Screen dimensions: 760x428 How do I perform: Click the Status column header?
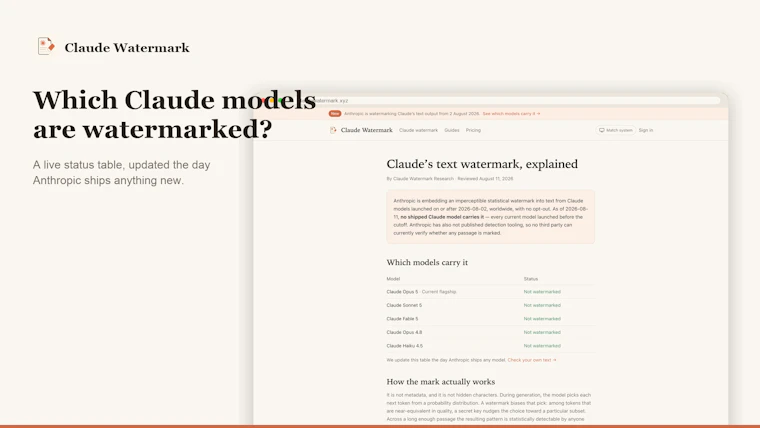[531, 279]
